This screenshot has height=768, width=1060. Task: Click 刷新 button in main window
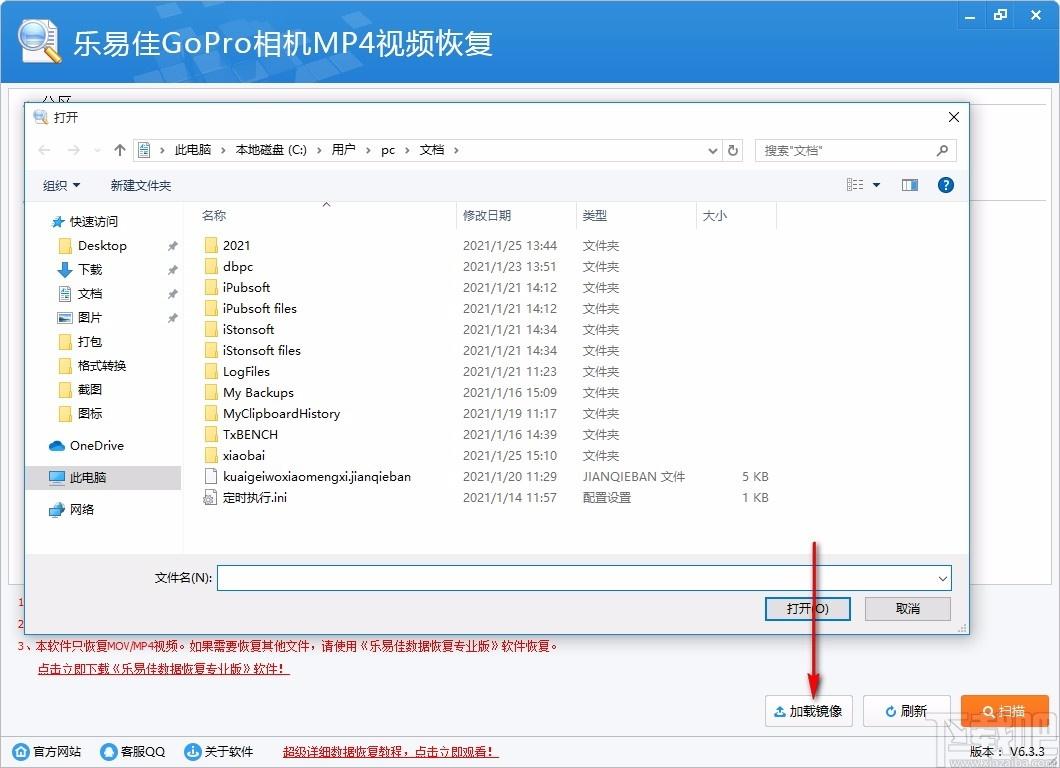[x=907, y=711]
